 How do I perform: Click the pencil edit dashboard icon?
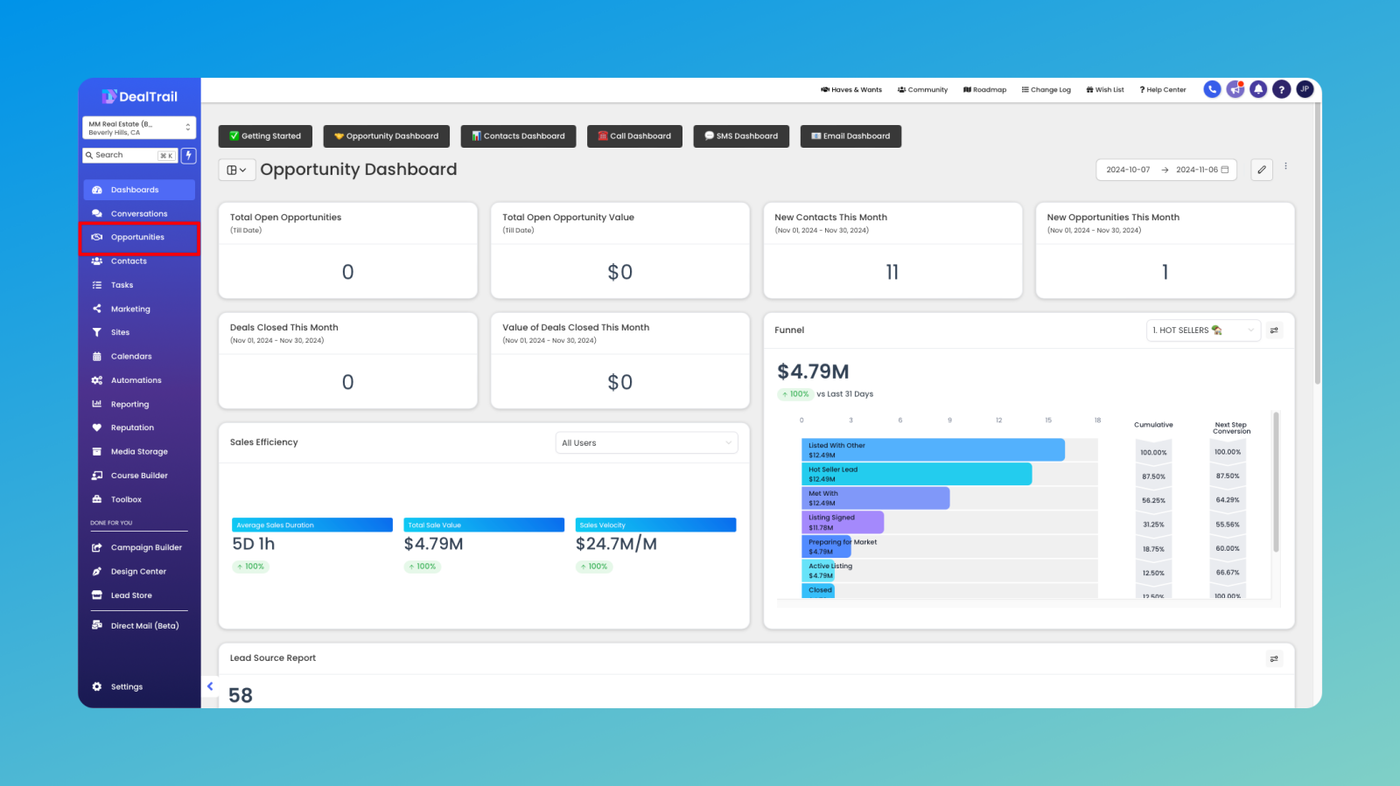click(1262, 170)
